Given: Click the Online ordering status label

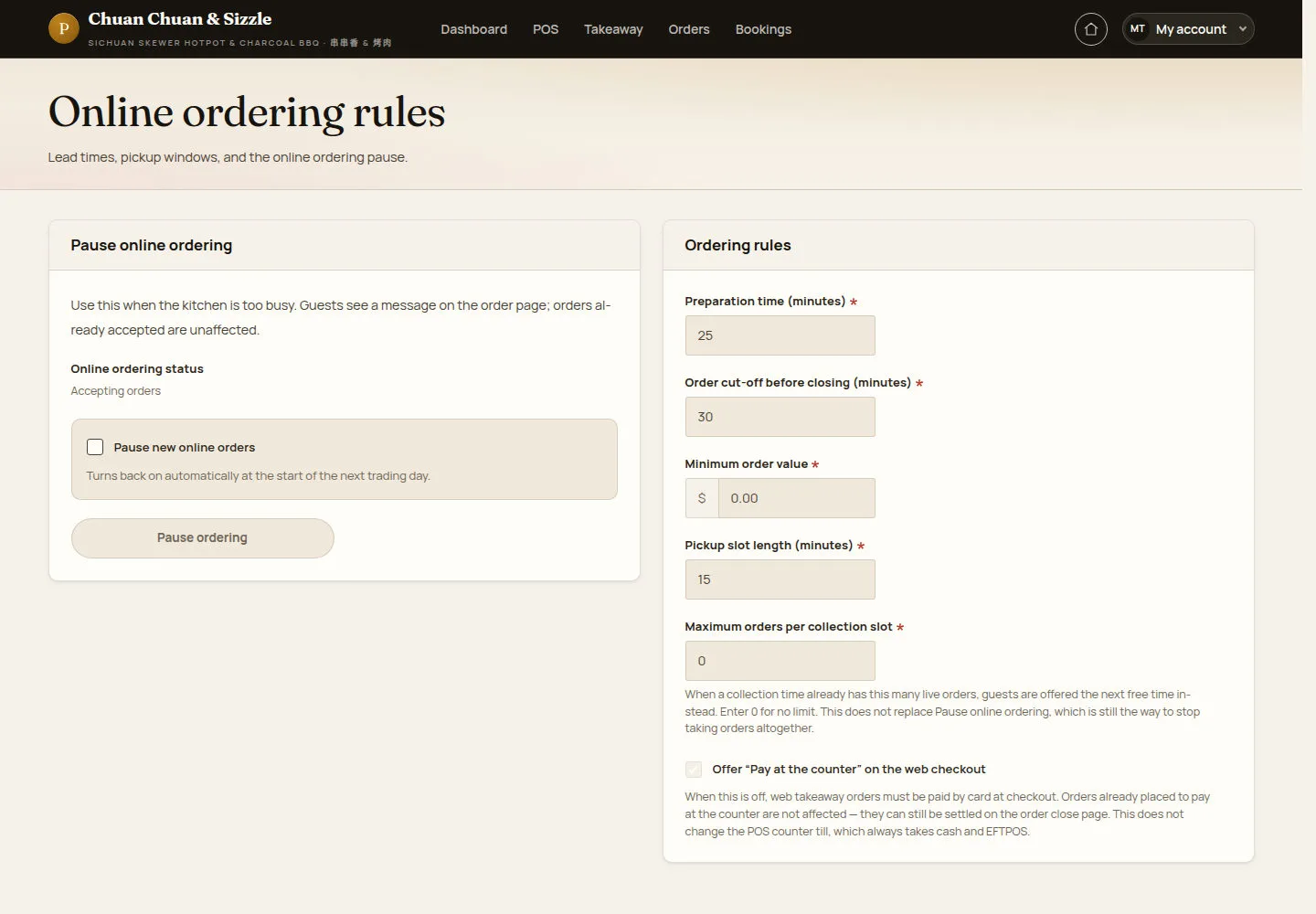Looking at the screenshot, I should [x=137, y=369].
